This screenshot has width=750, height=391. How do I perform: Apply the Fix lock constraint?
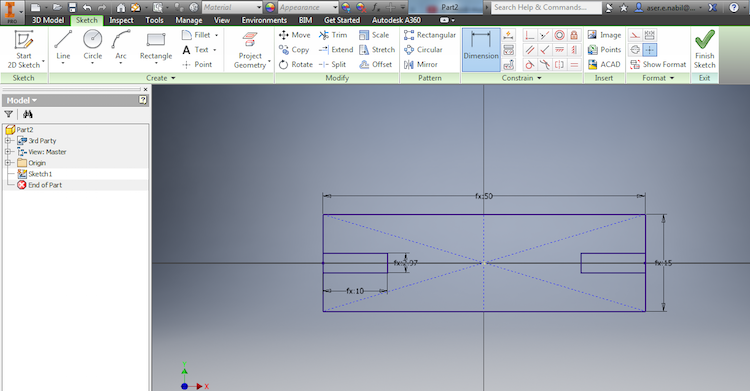[x=574, y=35]
